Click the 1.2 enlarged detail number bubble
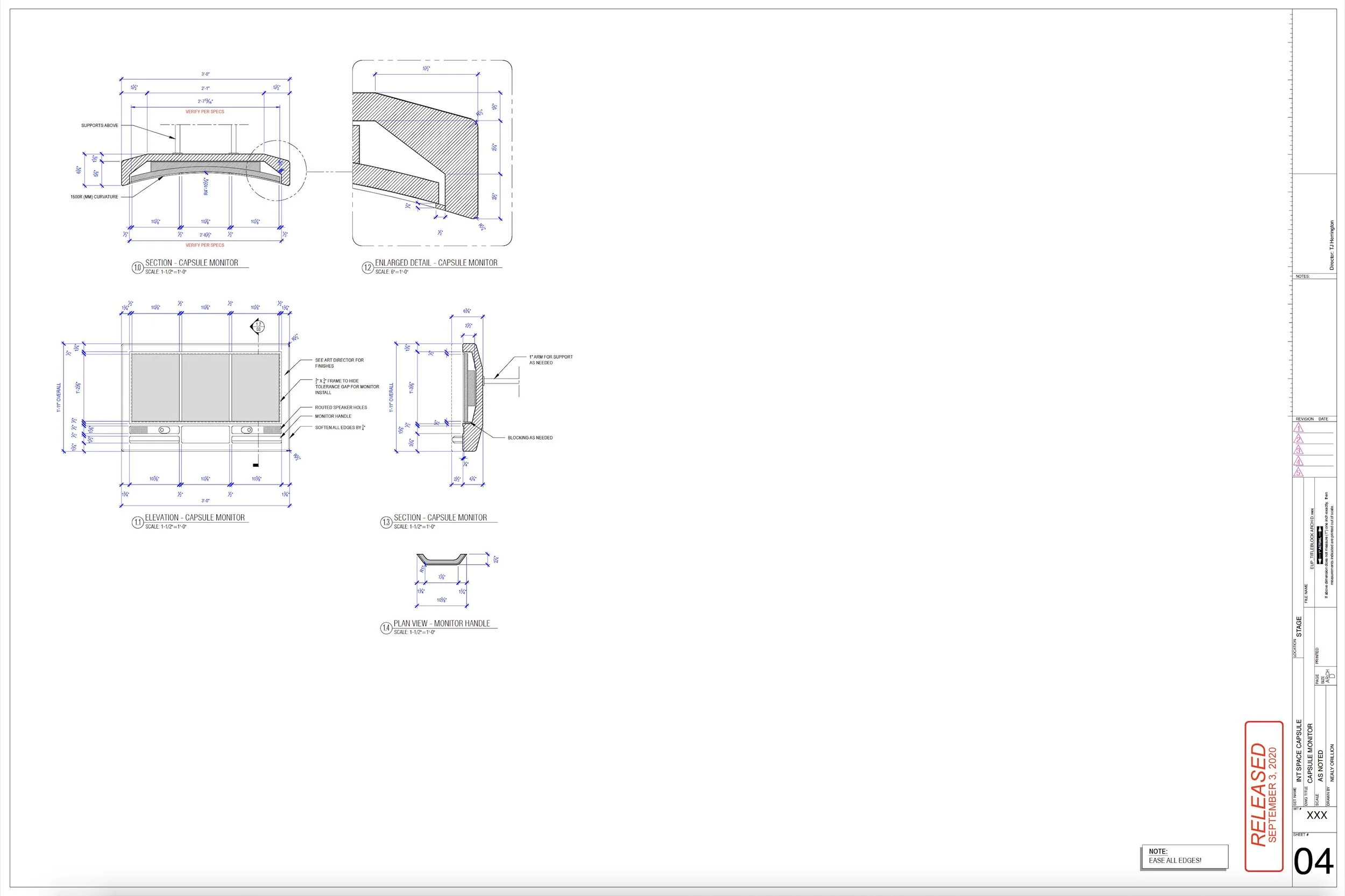This screenshot has width=1345, height=896. 367,267
